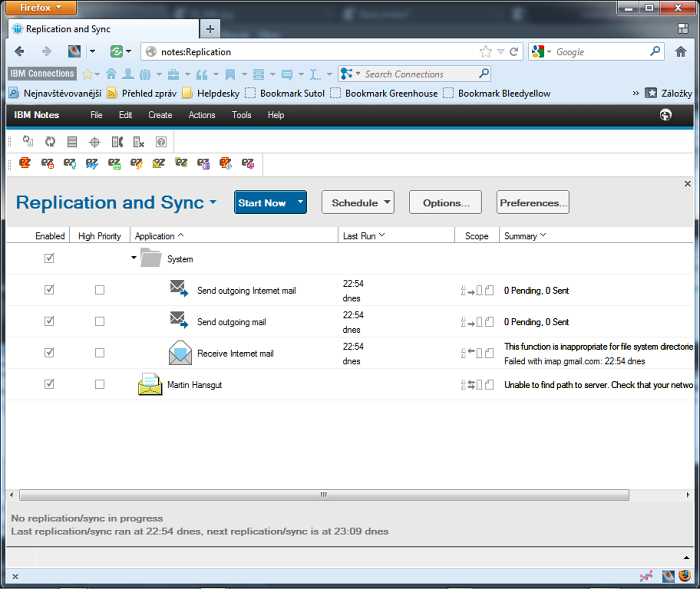Screen dimensions: 700x589
Task: Click the green sync add-on icon
Action: tap(116, 51)
